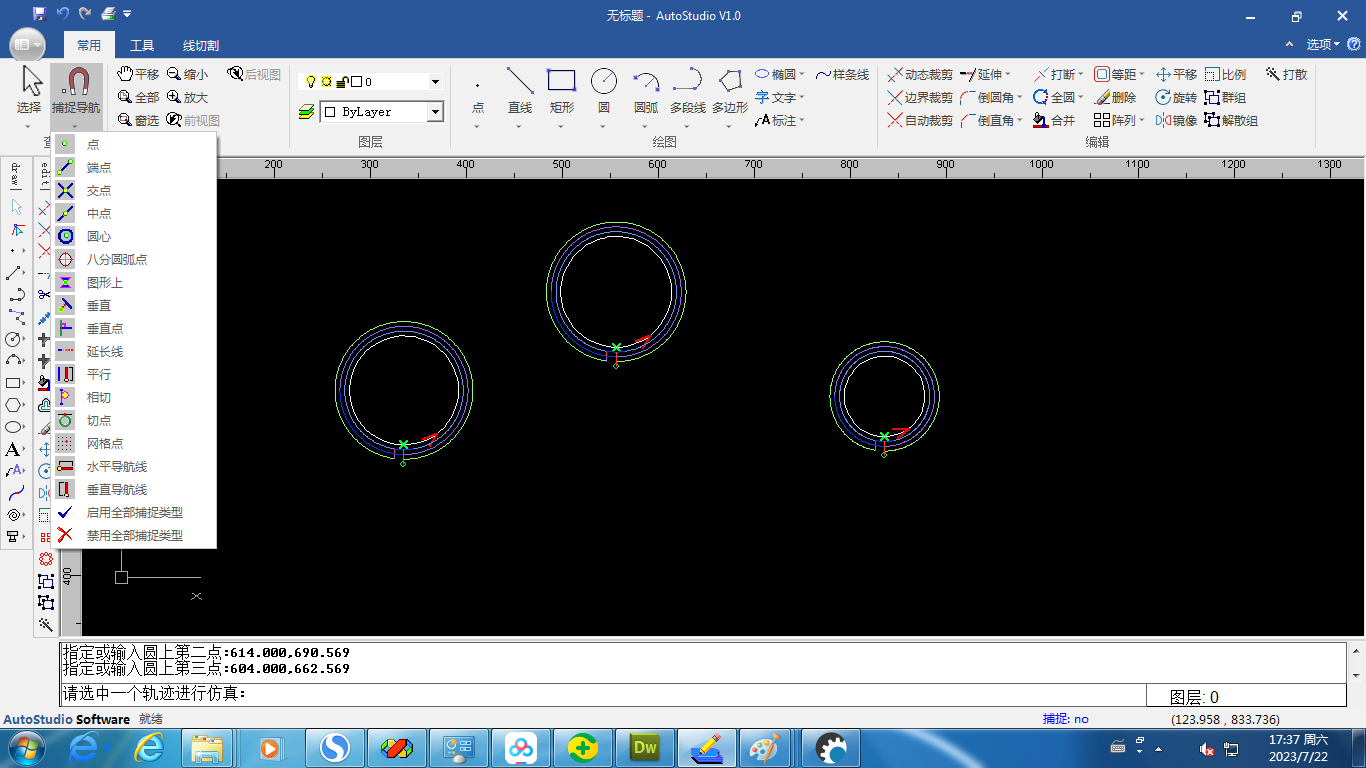
Task: Select the 选择 arrow tool
Action: (x=30, y=92)
